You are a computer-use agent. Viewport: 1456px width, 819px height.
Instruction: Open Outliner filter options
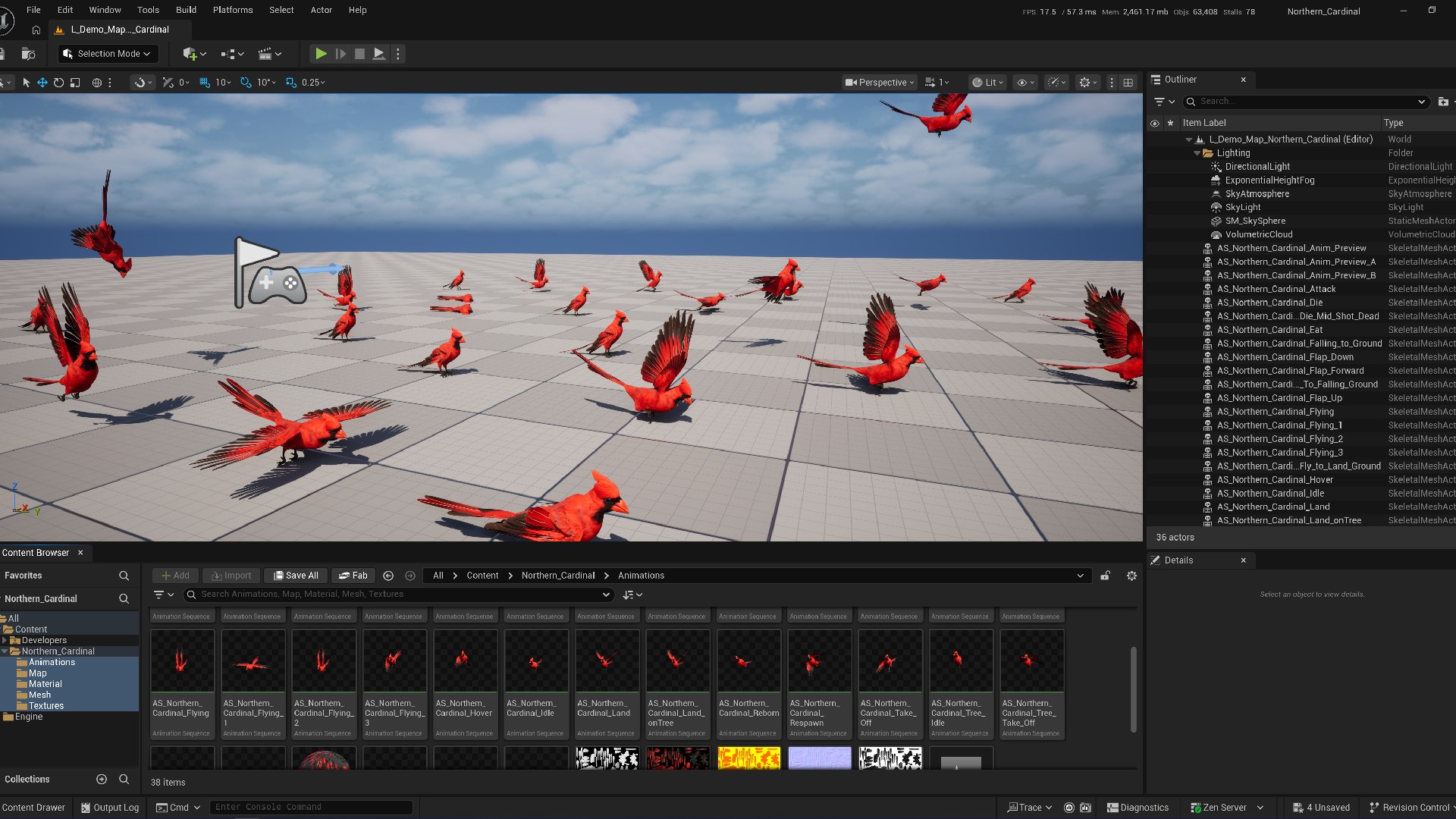[x=1164, y=102]
